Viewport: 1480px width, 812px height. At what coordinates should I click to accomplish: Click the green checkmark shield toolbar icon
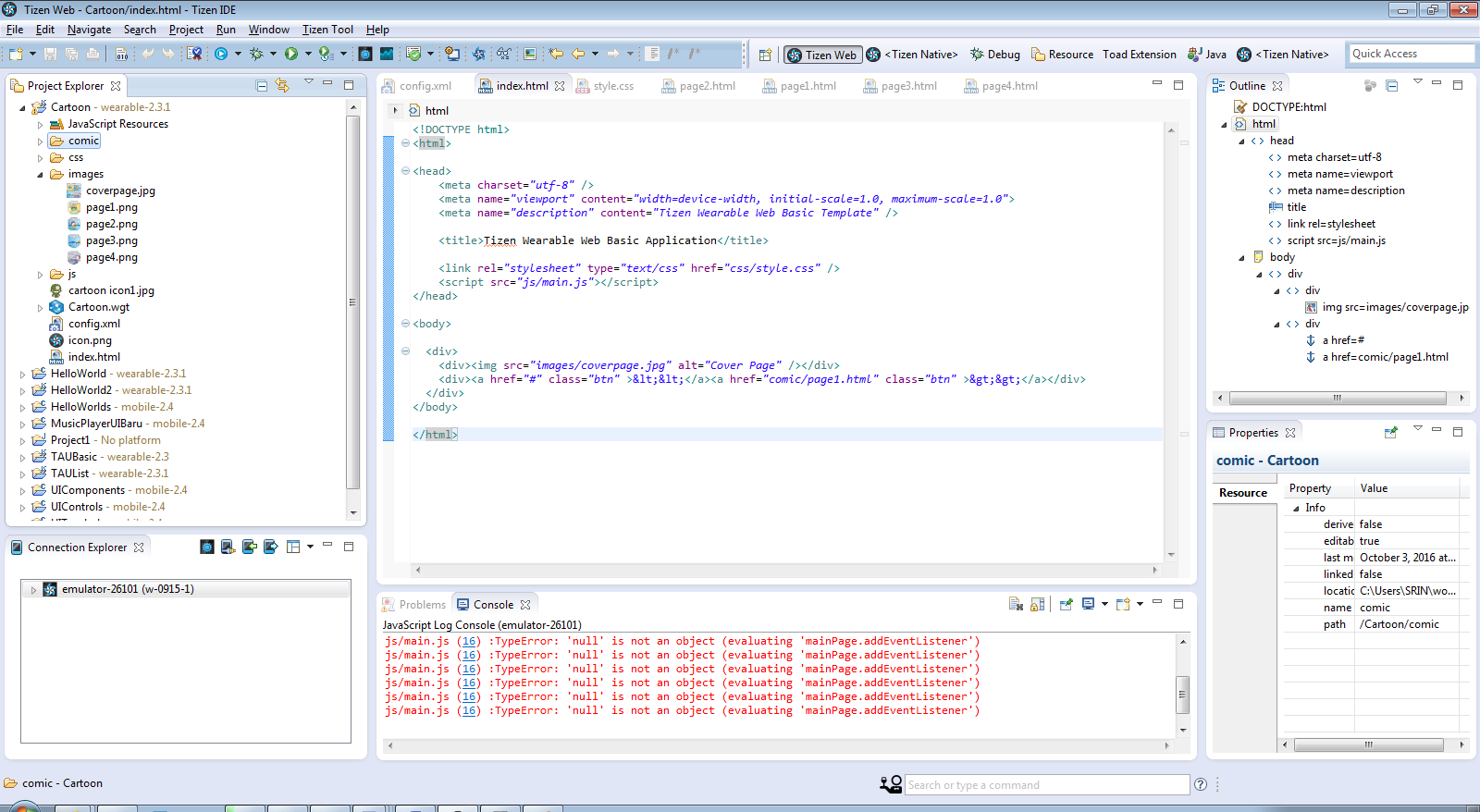(413, 54)
